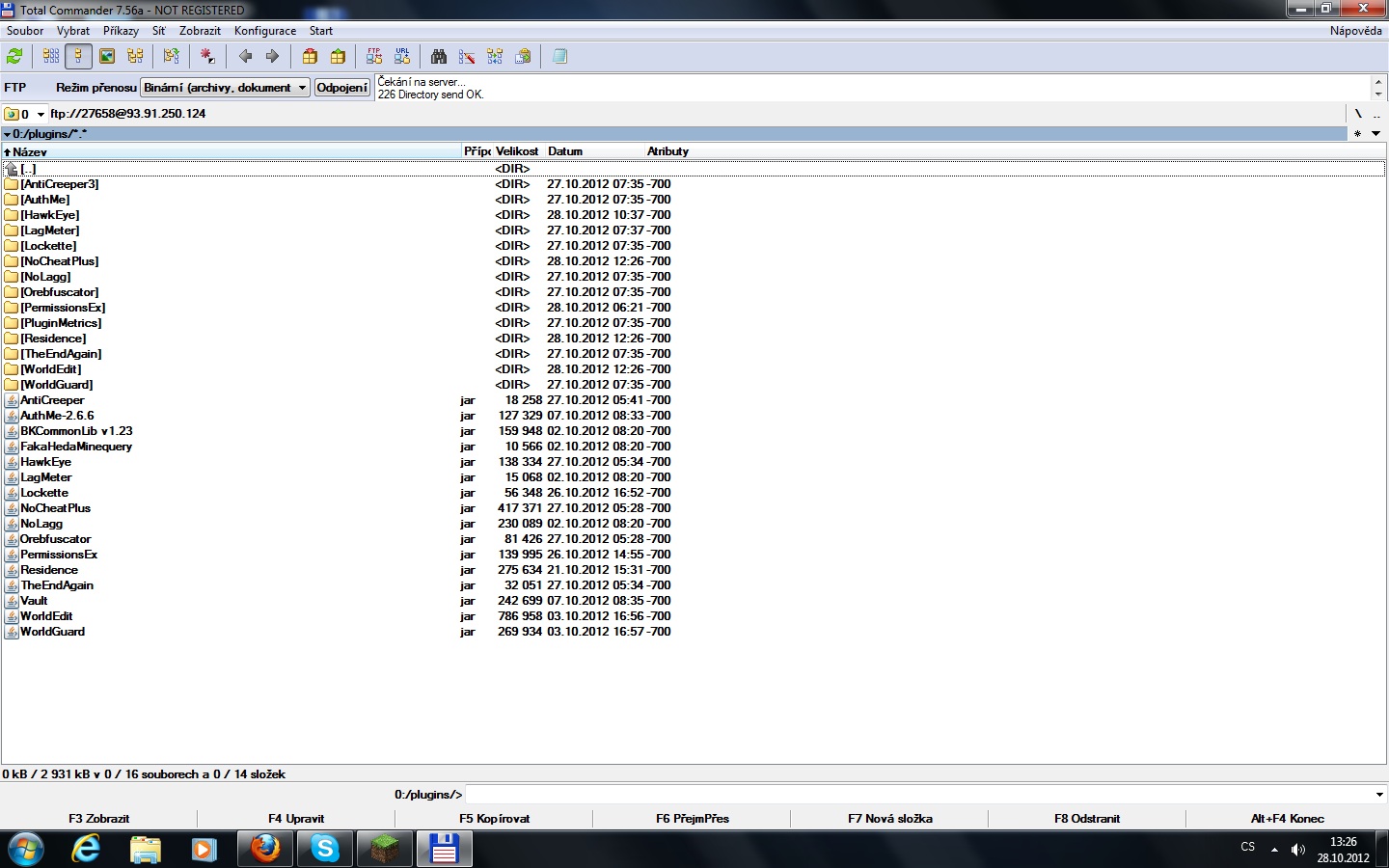
Task: Click F8 Odstranit button
Action: click(x=1087, y=819)
